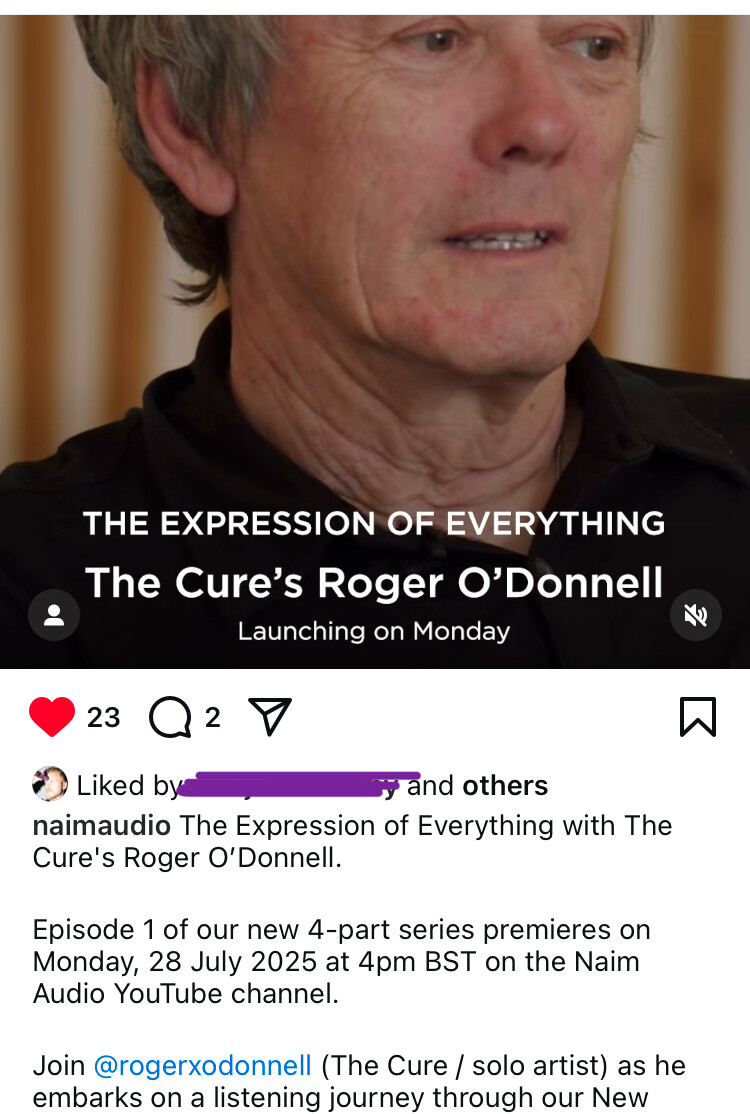Tap the caption paragraph about Episode 1
Image resolution: width=750 pixels, height=1114 pixels.
[342, 961]
